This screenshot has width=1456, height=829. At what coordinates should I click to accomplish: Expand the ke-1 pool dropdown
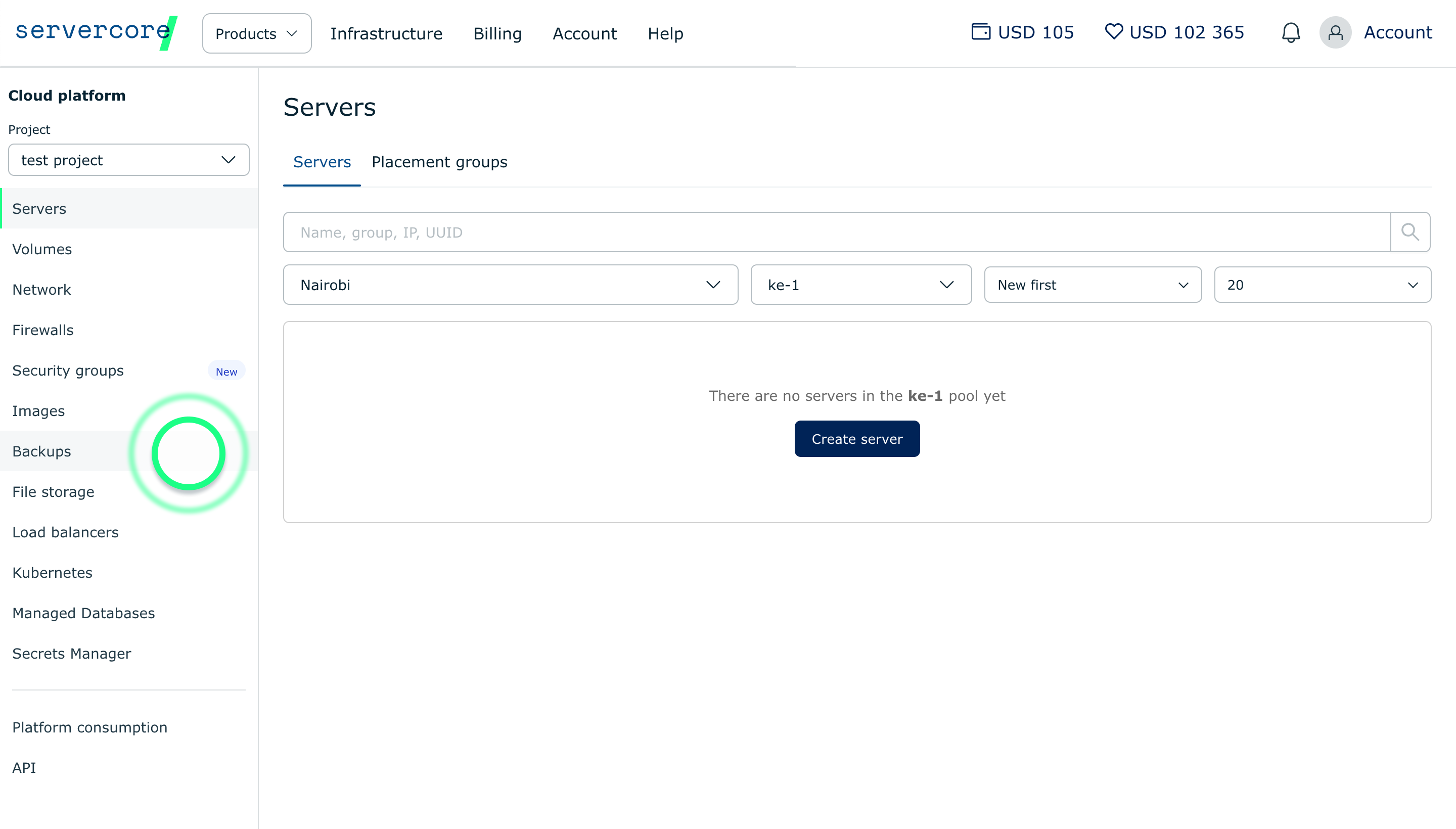tap(860, 285)
